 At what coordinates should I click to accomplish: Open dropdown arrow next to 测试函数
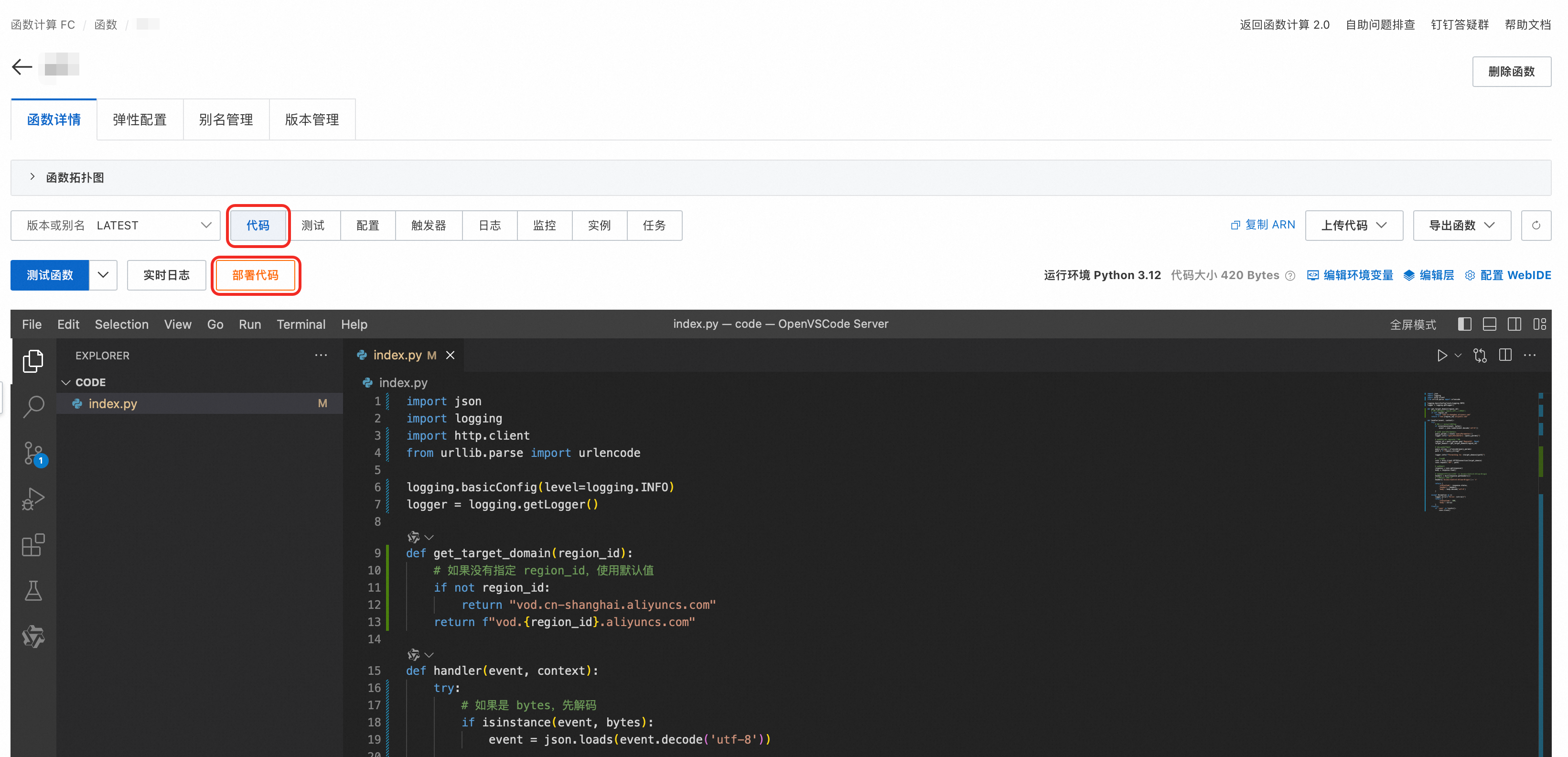click(104, 275)
